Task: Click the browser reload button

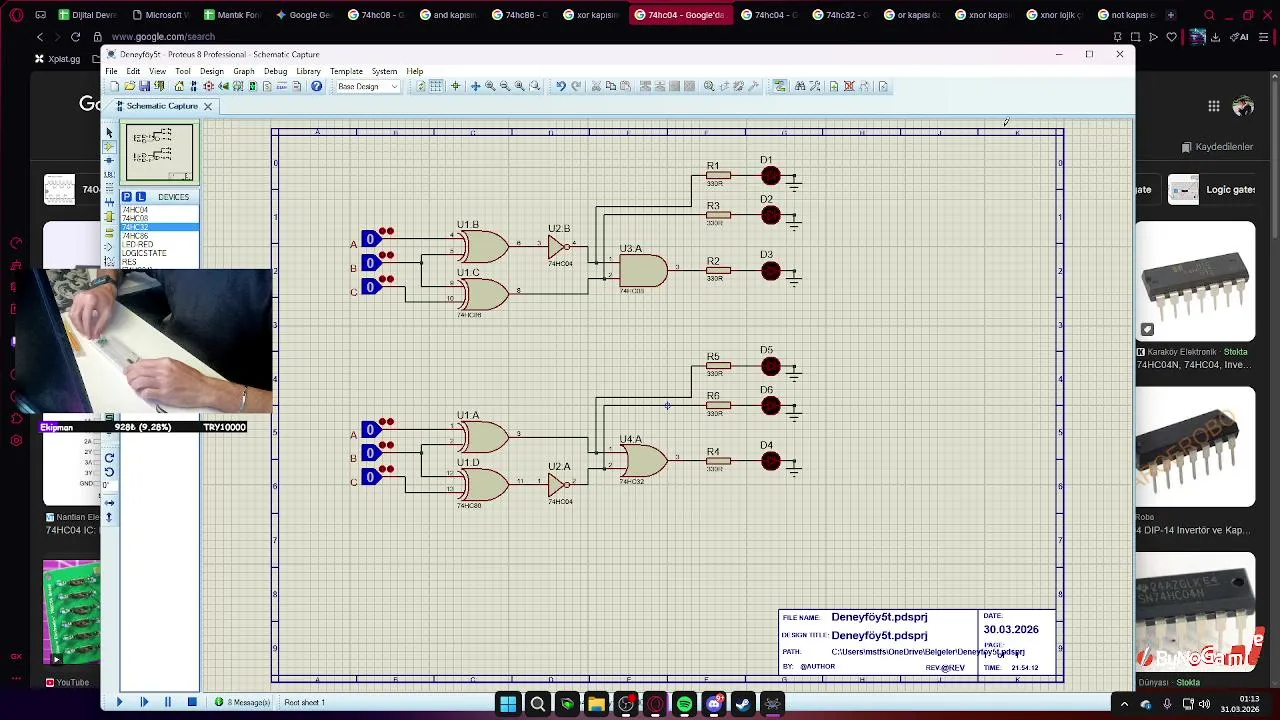Action: (x=75, y=37)
